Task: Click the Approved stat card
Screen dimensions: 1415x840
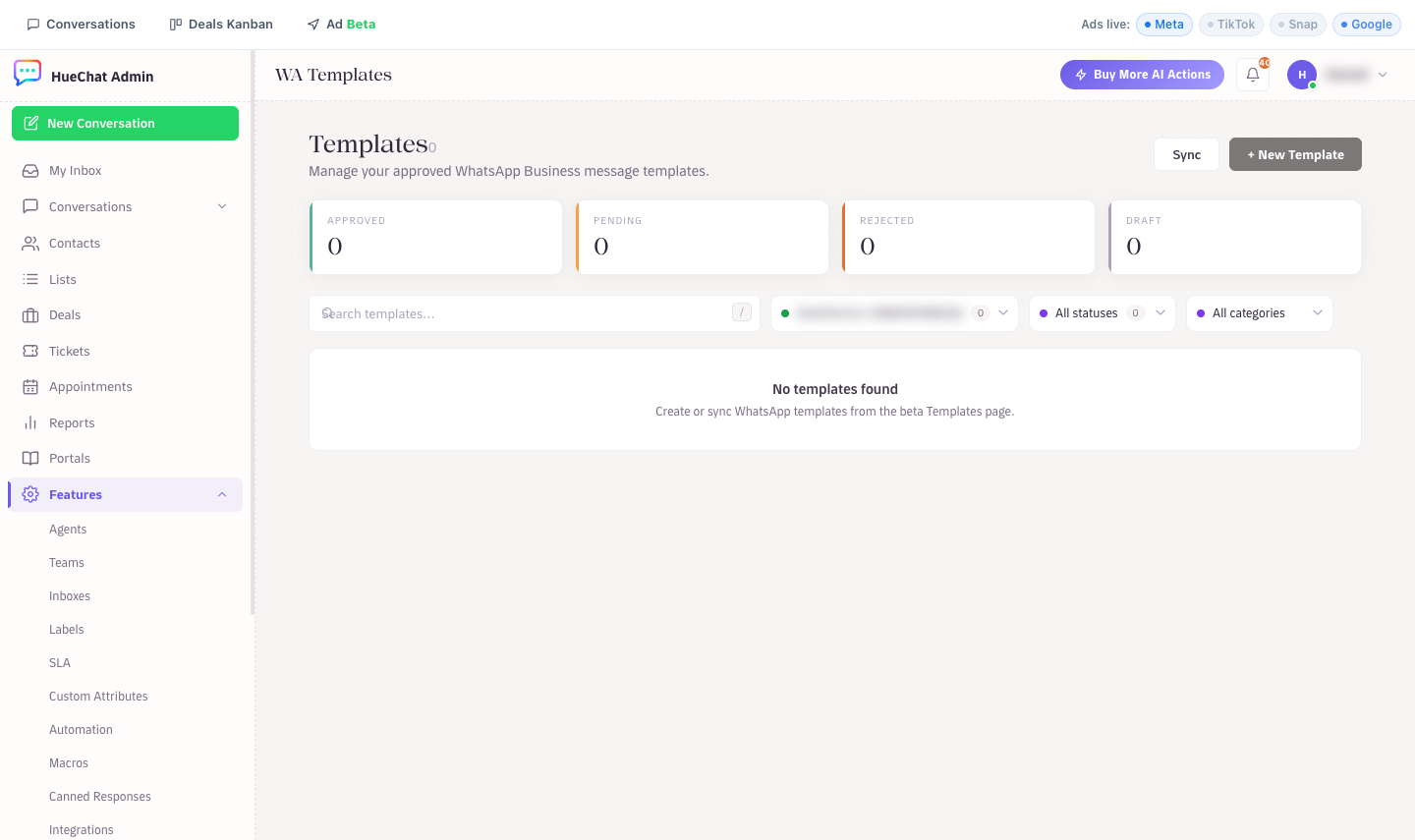Action: pyautogui.click(x=435, y=238)
